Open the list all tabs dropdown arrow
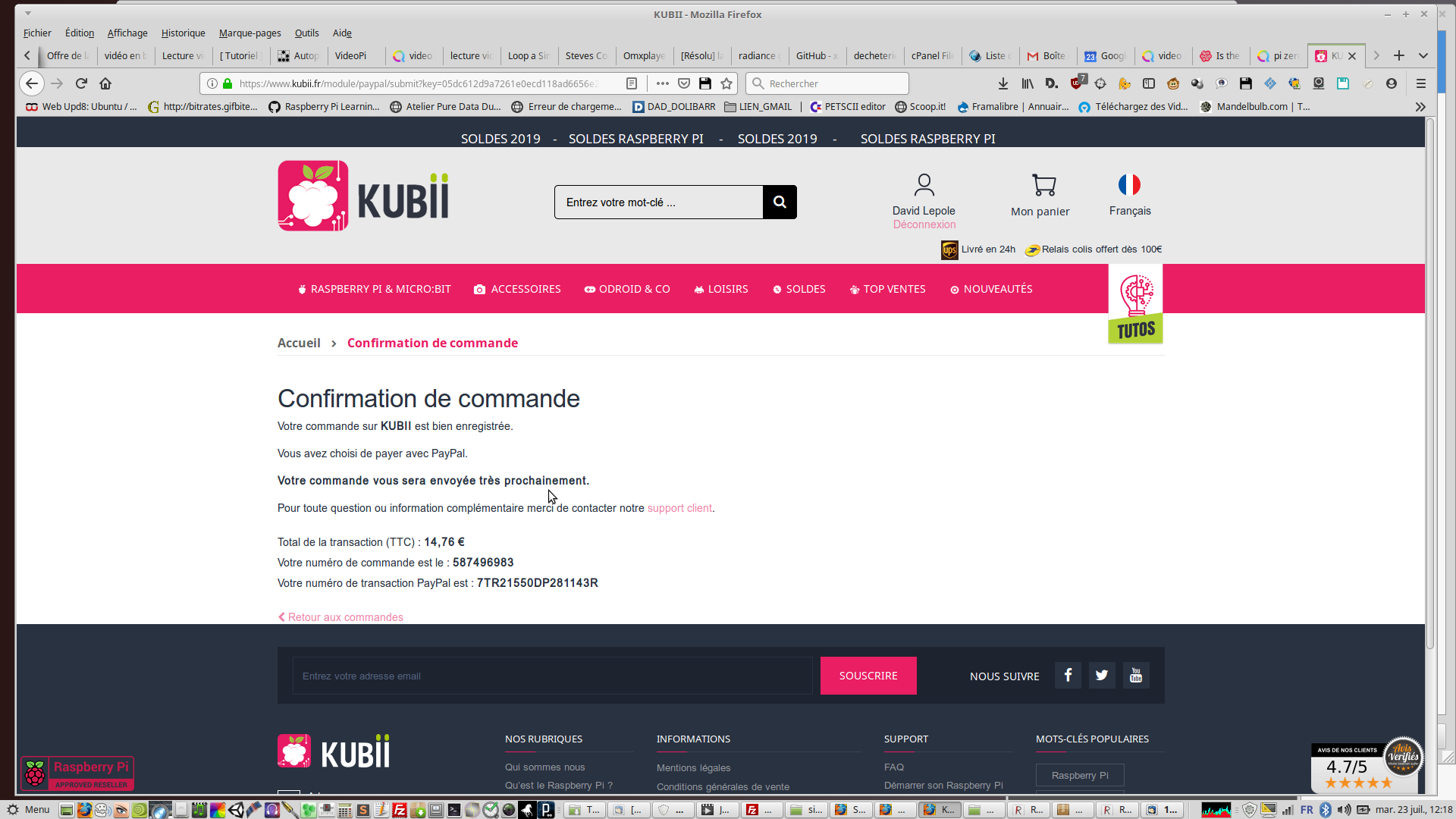Image resolution: width=1456 pixels, height=819 pixels. pos(1423,55)
